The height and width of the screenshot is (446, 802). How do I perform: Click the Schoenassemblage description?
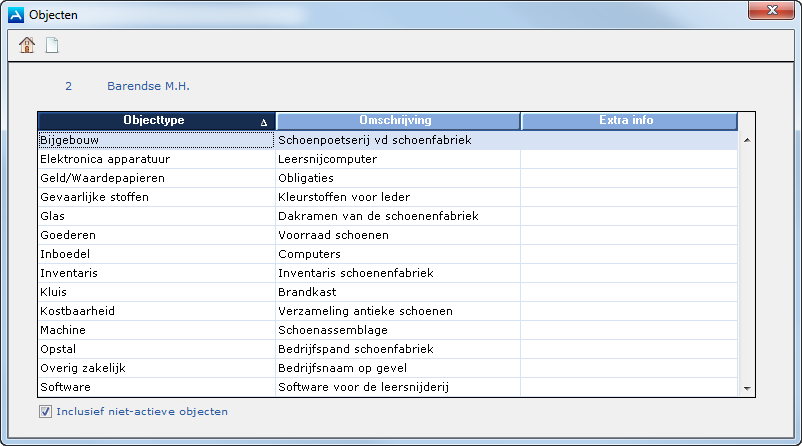click(333, 330)
